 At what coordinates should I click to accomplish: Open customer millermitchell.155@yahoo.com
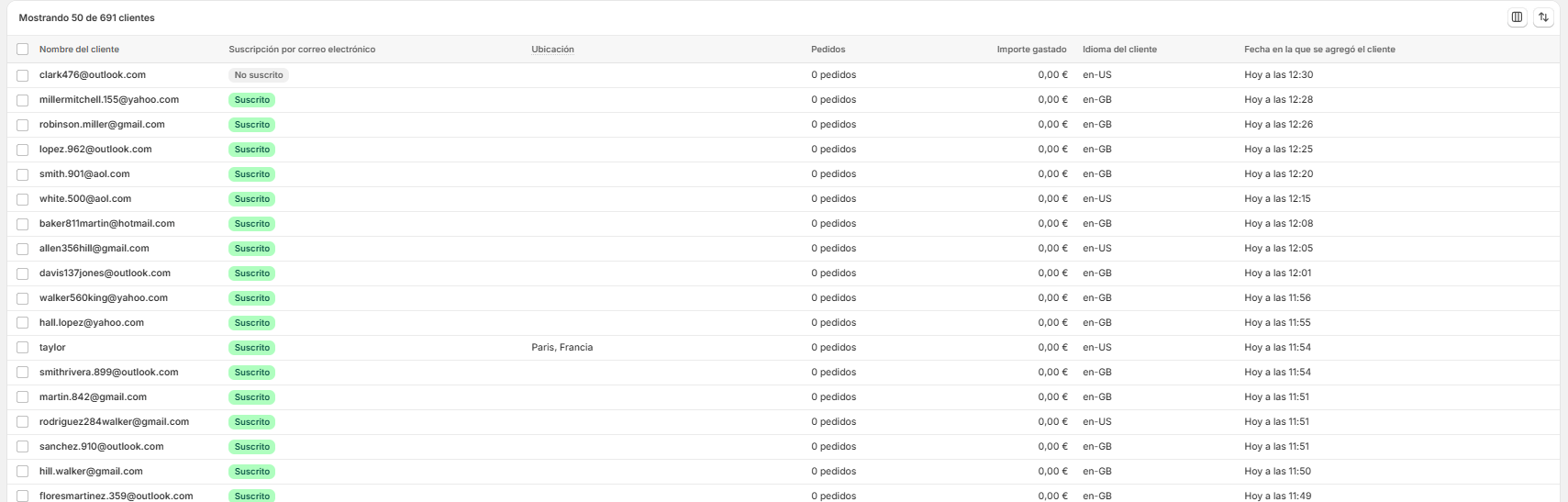point(109,100)
